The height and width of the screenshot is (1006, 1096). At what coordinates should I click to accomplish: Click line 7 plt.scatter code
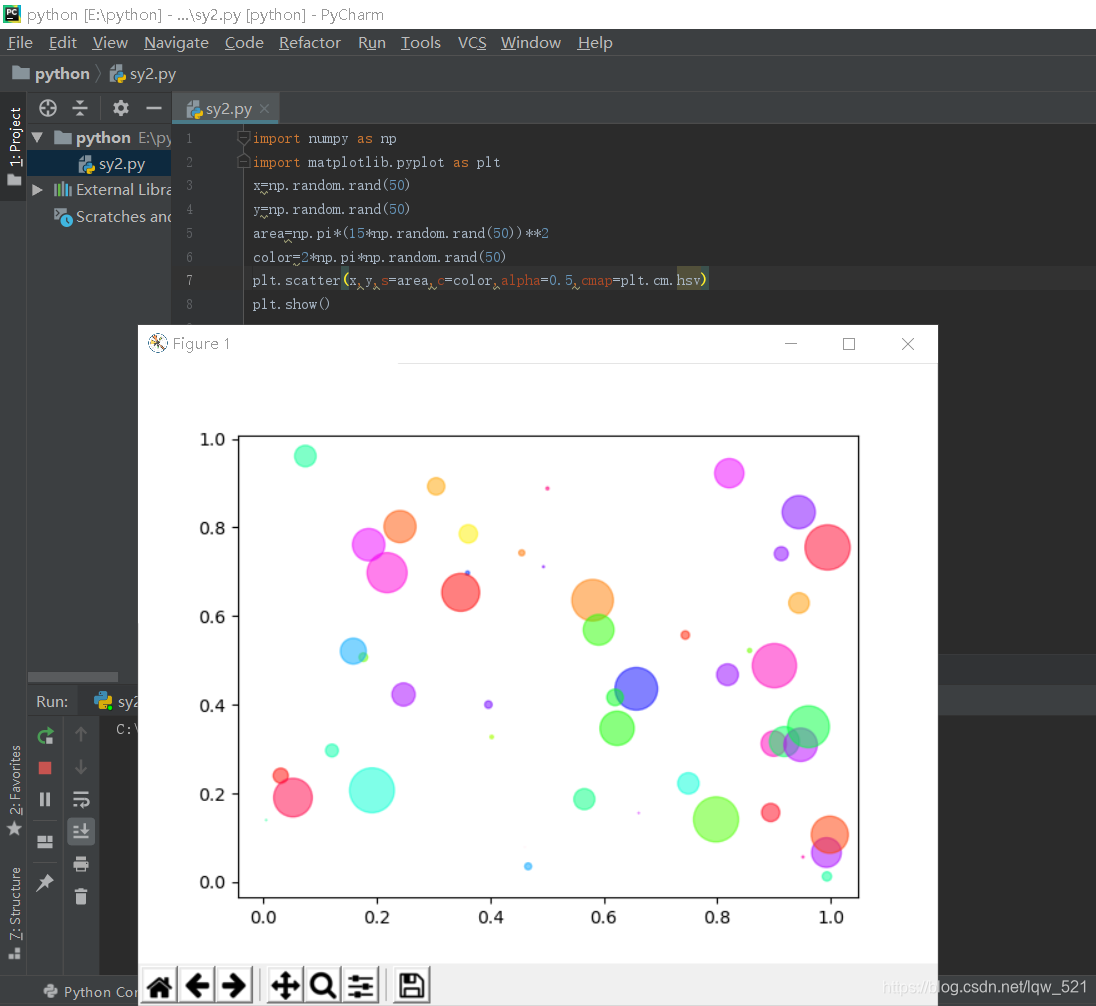pos(480,280)
